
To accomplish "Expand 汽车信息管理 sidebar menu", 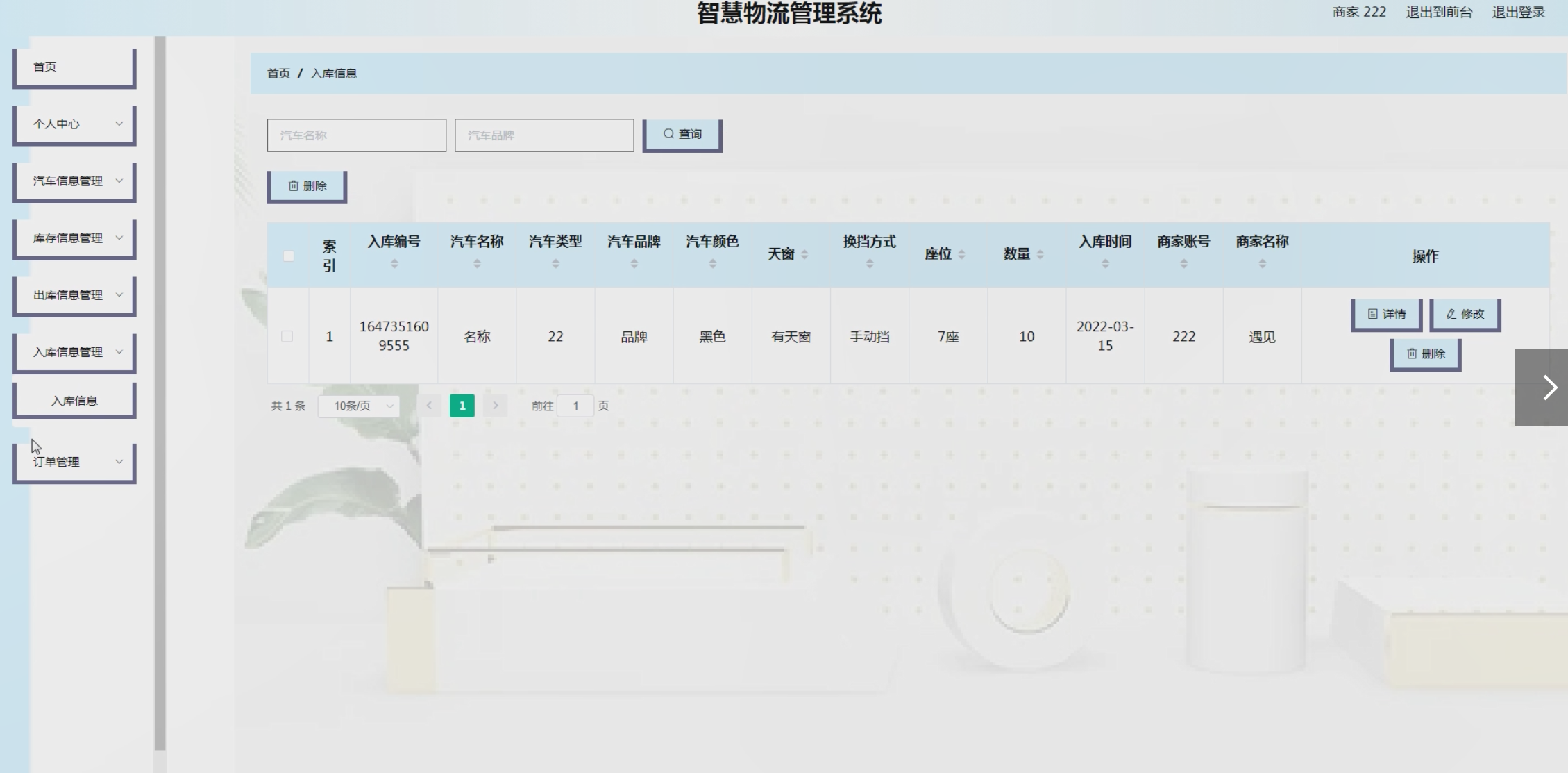I will [x=74, y=181].
